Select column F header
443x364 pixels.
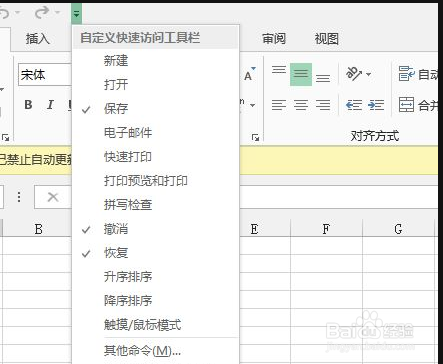point(326,229)
